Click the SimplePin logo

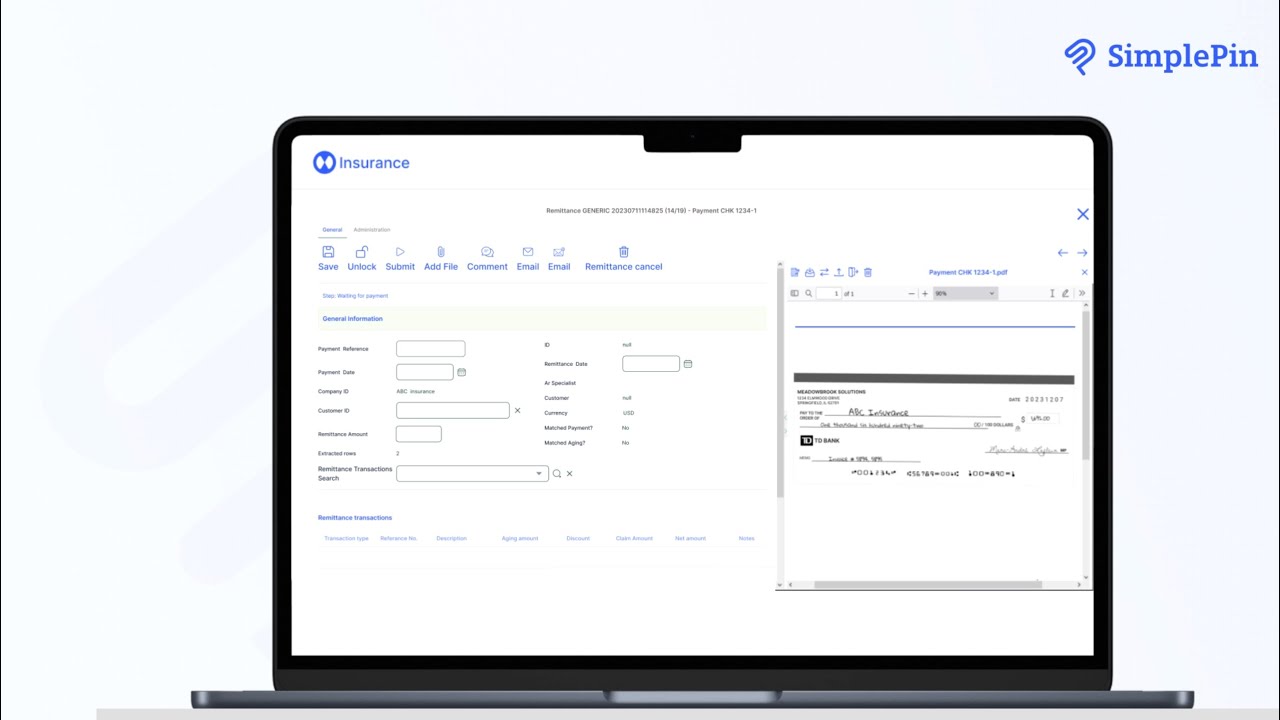pos(1160,56)
